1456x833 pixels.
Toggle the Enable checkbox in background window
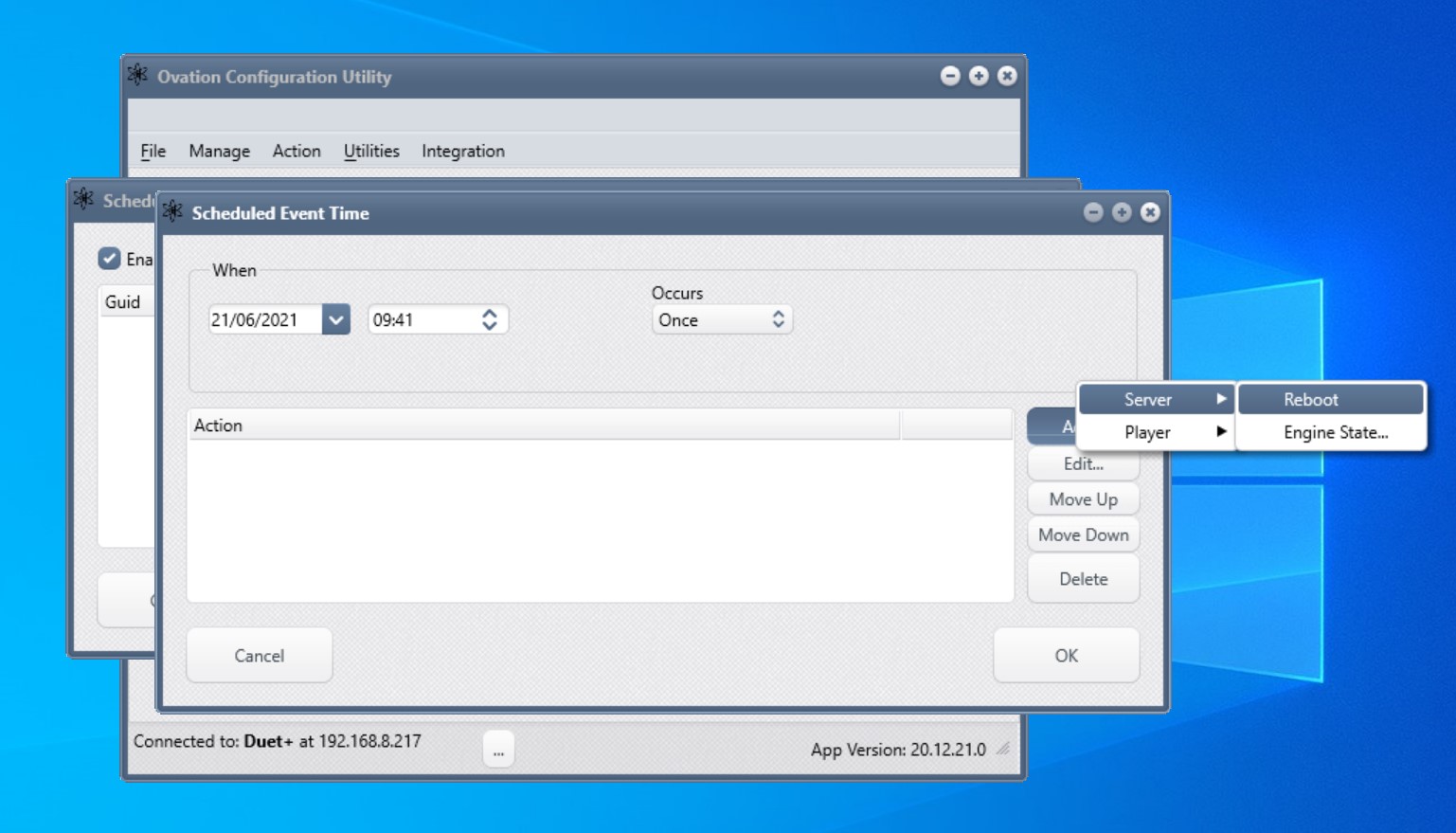(x=109, y=259)
